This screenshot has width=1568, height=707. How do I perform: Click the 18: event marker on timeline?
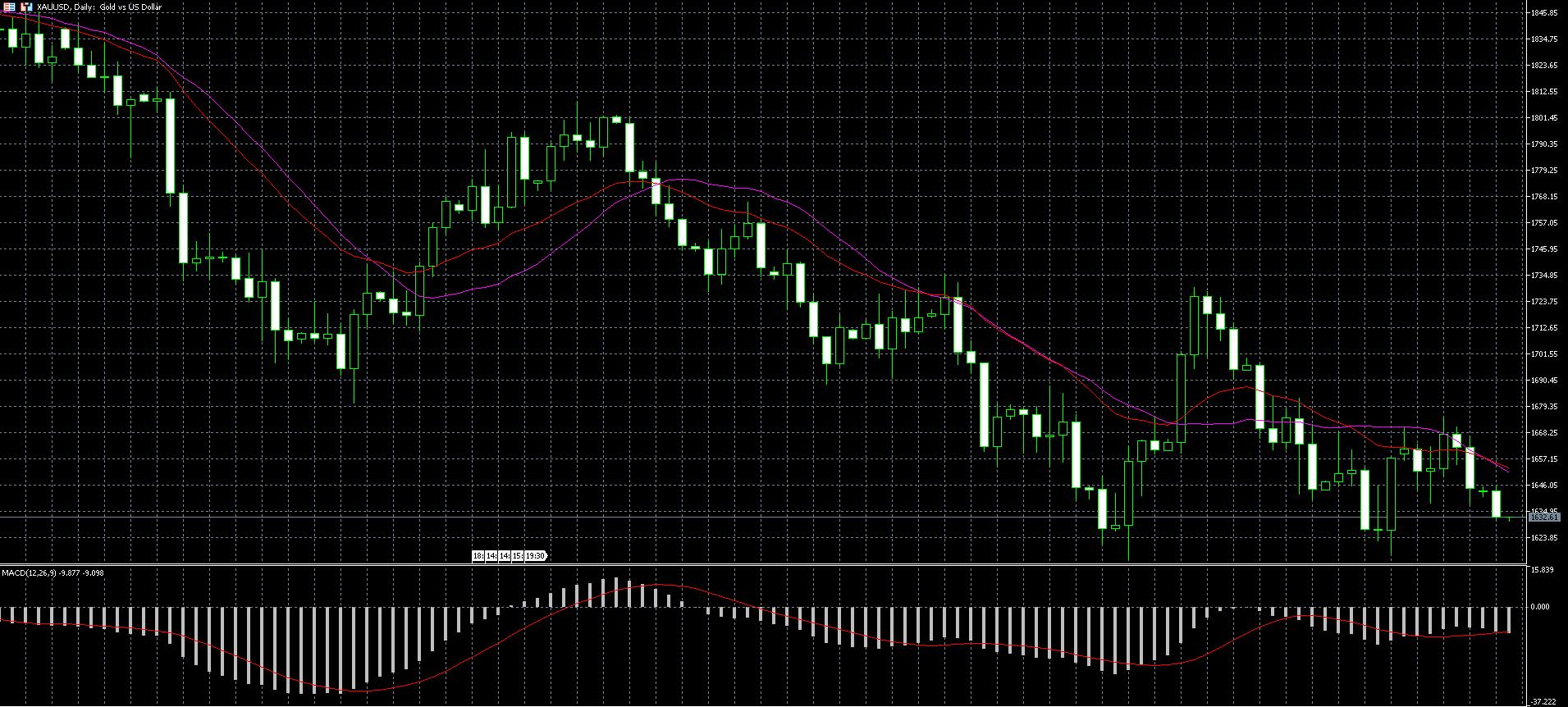(x=478, y=556)
